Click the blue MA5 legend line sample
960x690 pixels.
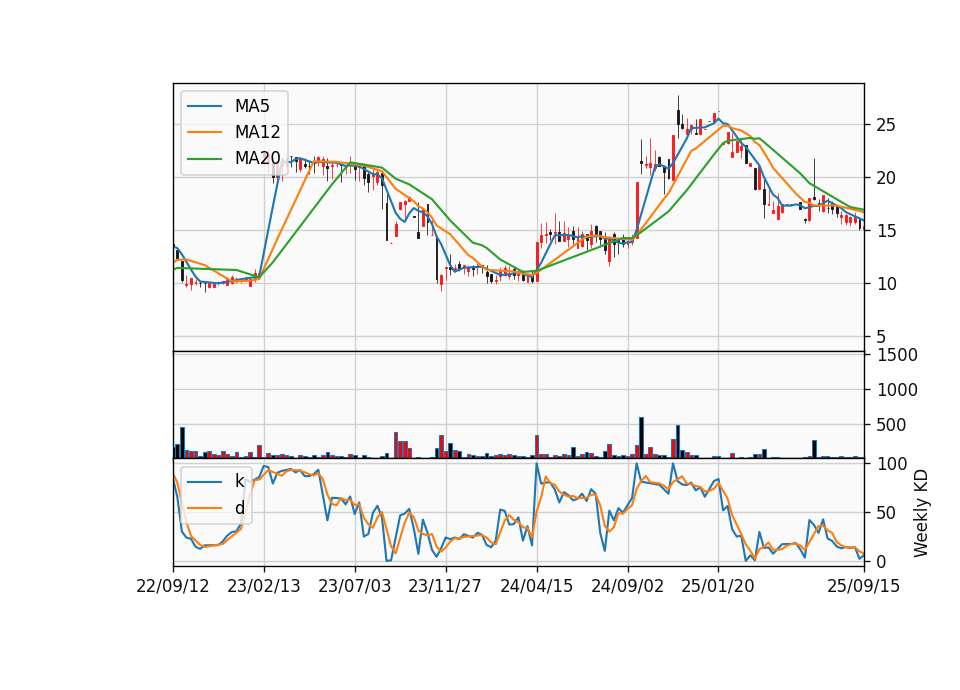pos(204,106)
